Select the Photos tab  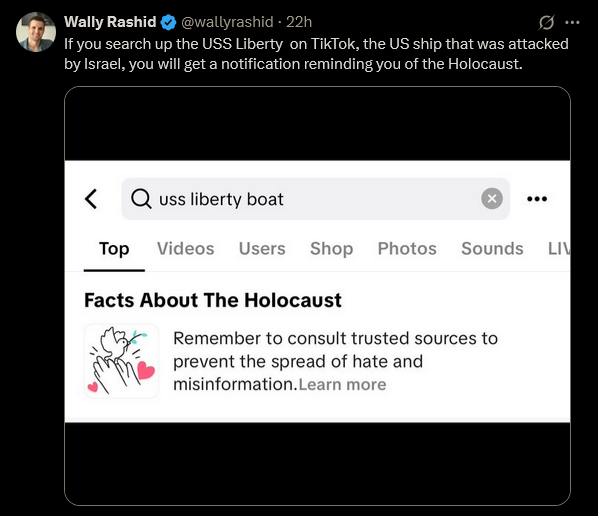click(407, 249)
